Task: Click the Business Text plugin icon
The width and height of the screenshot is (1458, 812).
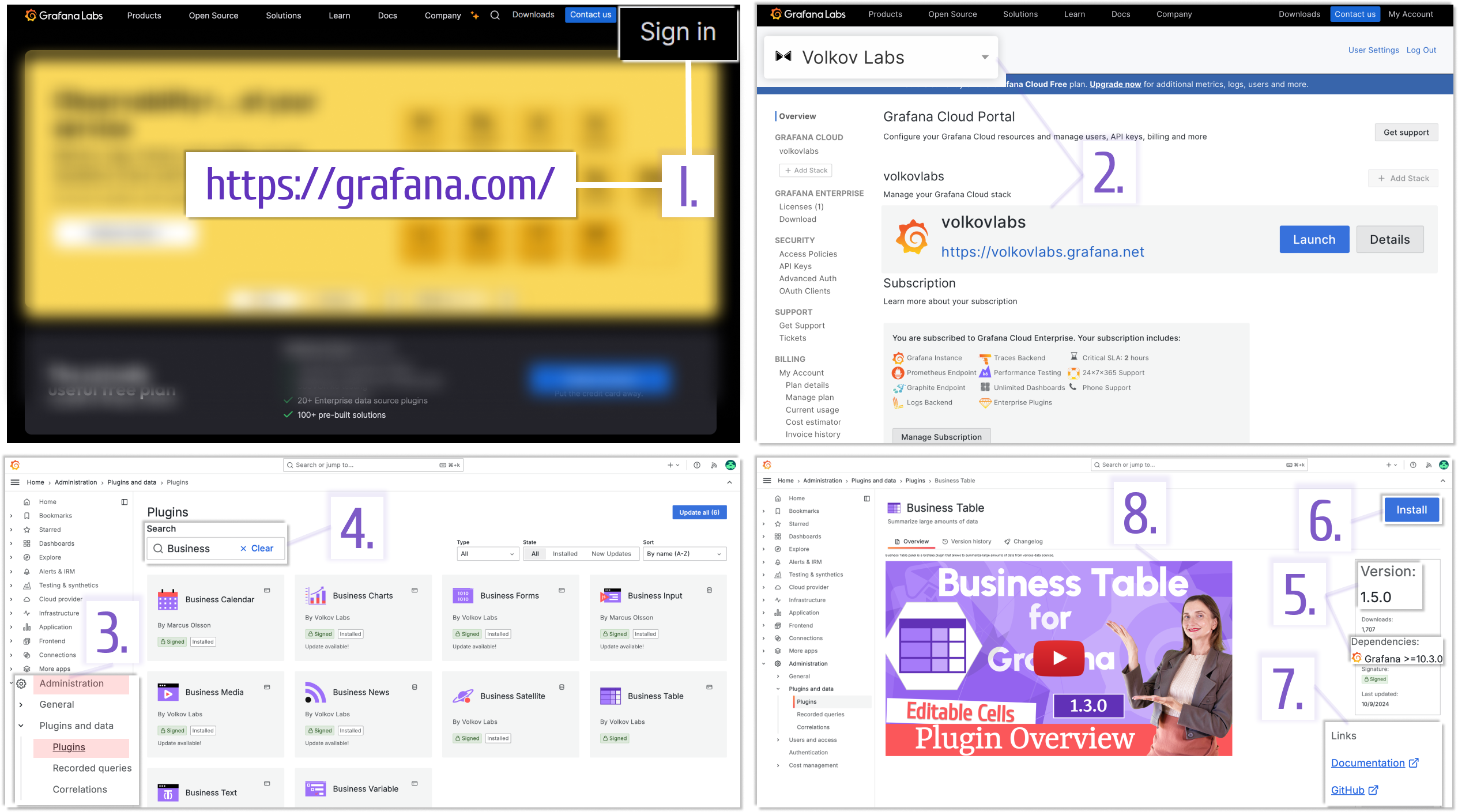Action: pyautogui.click(x=168, y=792)
